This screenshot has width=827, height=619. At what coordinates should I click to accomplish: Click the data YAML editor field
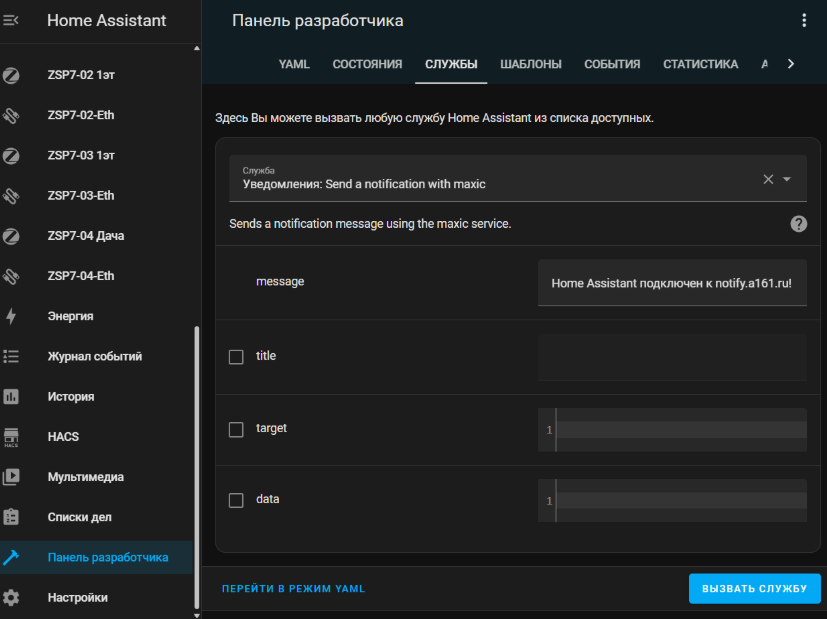(x=672, y=500)
